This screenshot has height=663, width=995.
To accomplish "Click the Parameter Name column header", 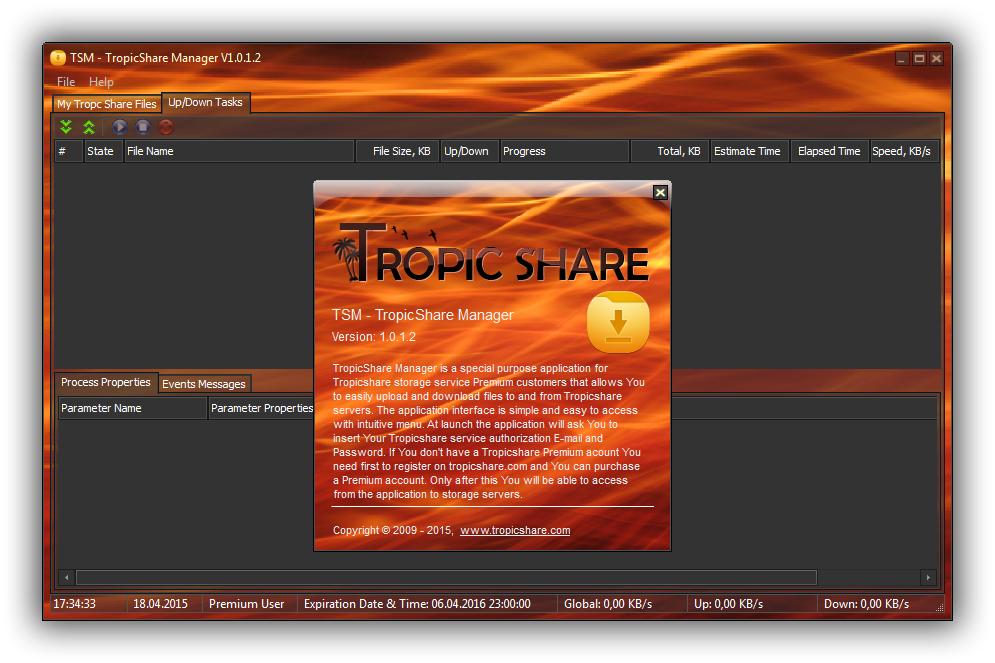I will (x=133, y=408).
